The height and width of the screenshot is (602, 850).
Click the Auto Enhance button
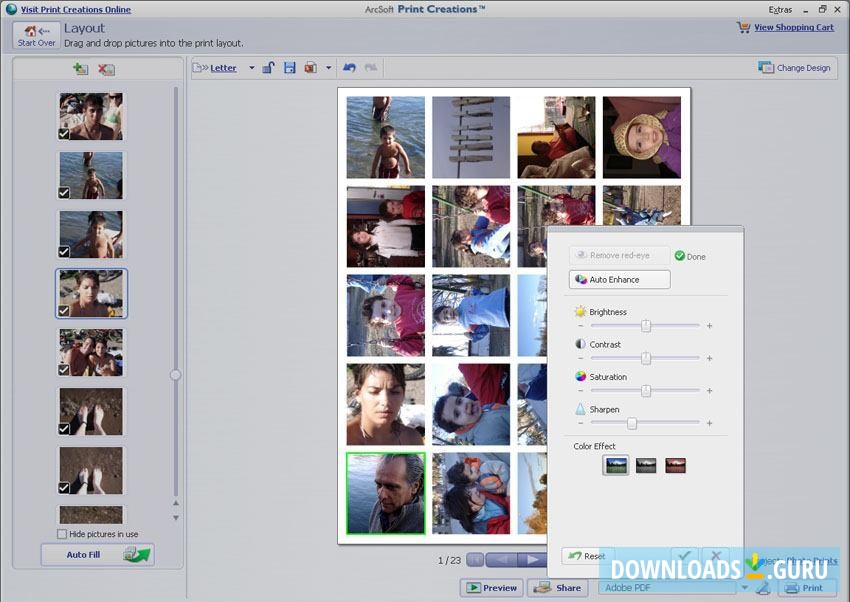(x=619, y=280)
